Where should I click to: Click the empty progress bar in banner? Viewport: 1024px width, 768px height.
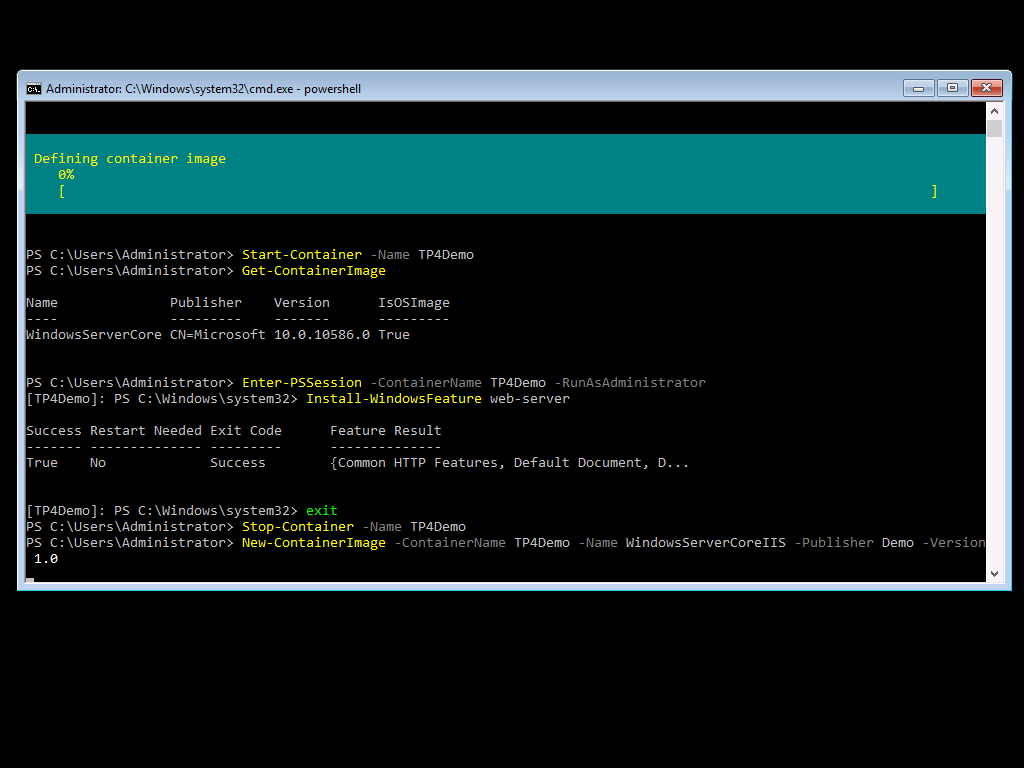(498, 191)
